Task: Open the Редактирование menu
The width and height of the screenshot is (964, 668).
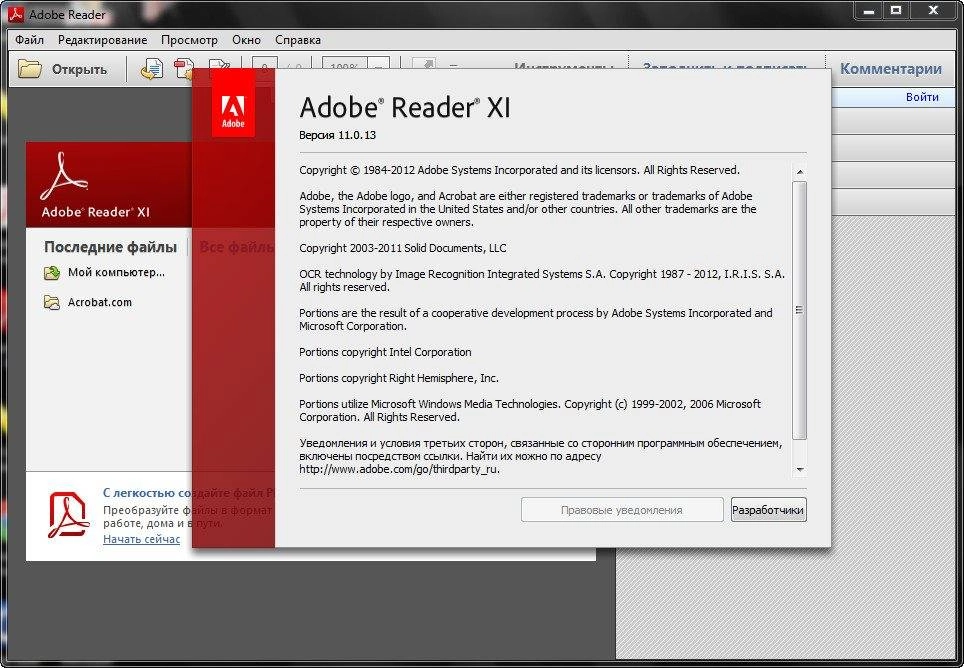Action: (x=103, y=40)
